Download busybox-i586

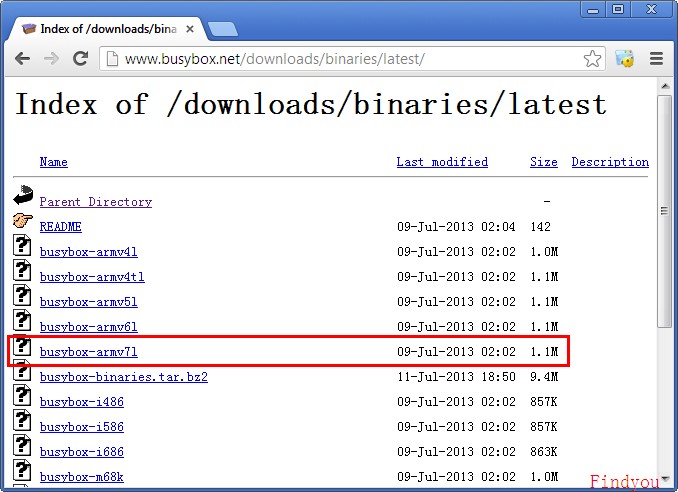(x=82, y=427)
